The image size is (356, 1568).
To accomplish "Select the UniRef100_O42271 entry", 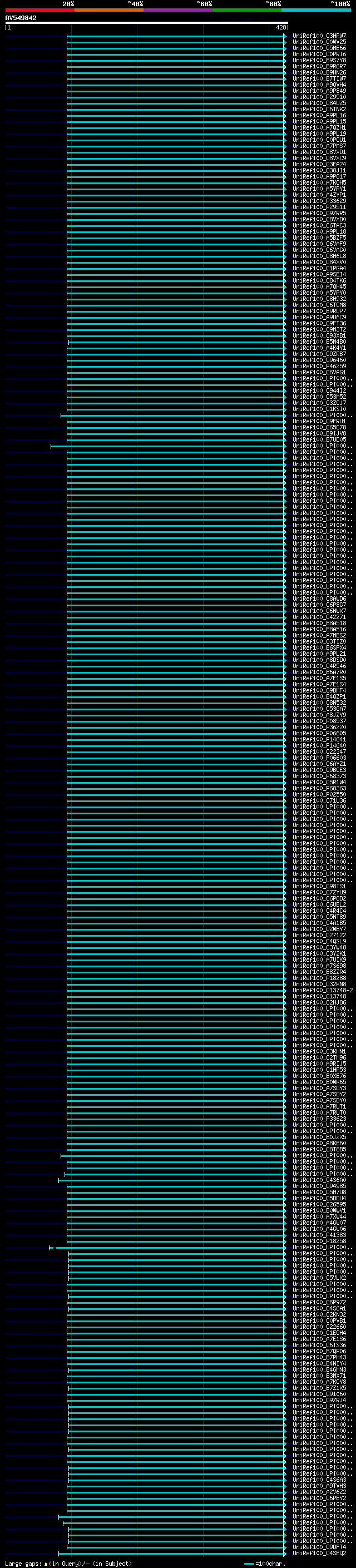I will click(319, 617).
